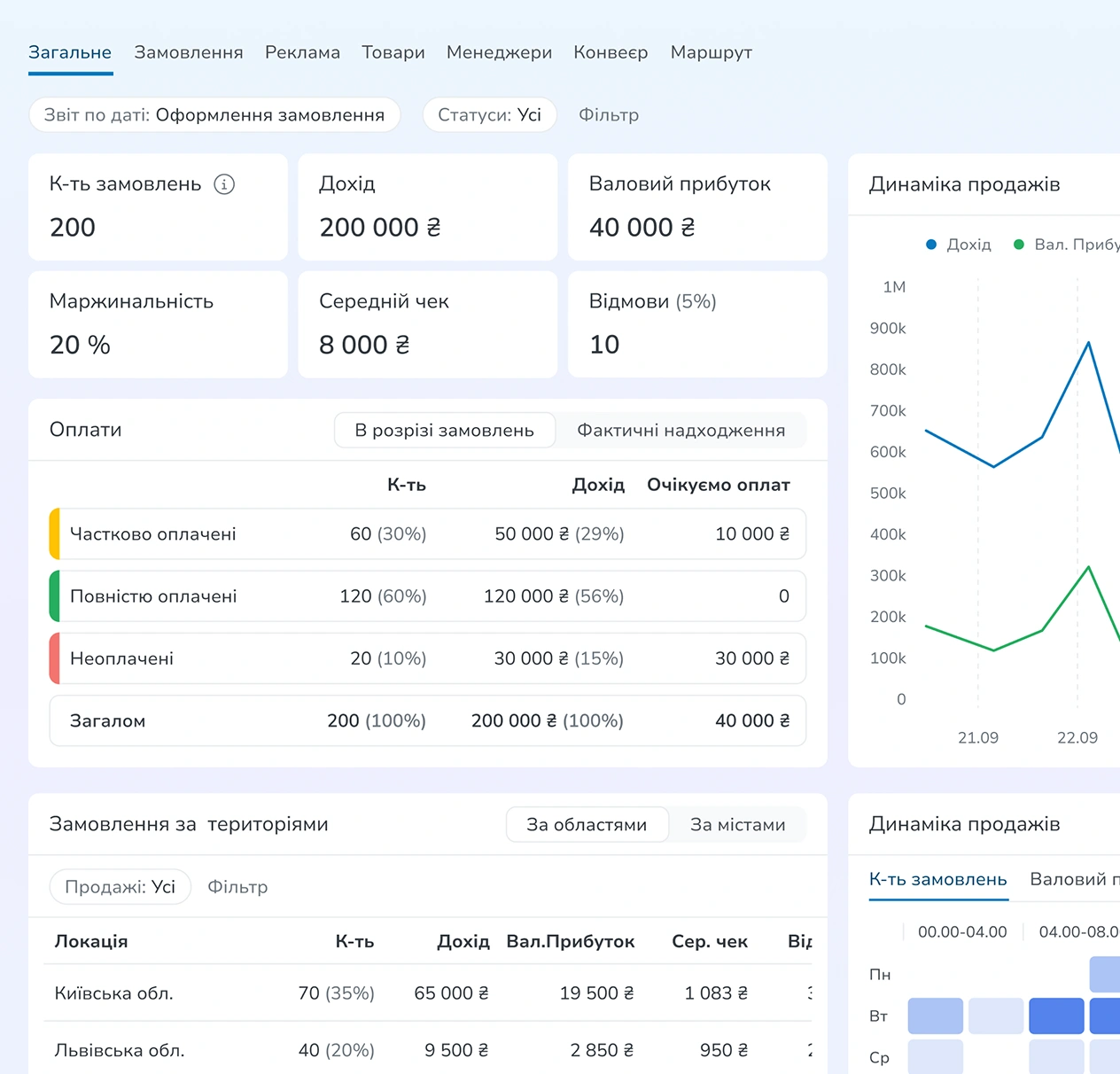The width and height of the screenshot is (1120, 1074).
Task: Click the Частково оплачені row
Action: click(428, 534)
